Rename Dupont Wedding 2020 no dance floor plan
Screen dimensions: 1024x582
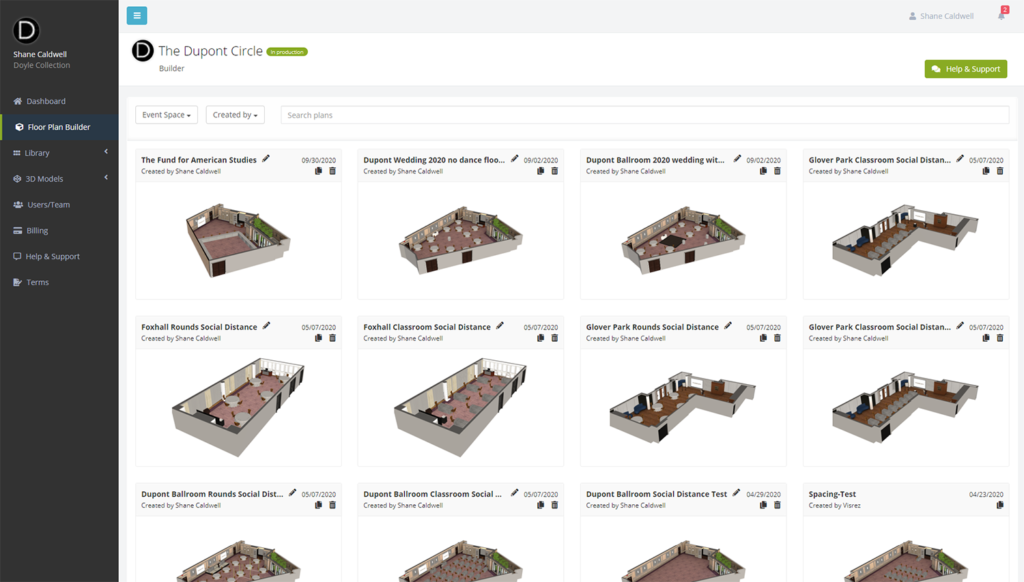pyautogui.click(x=515, y=159)
